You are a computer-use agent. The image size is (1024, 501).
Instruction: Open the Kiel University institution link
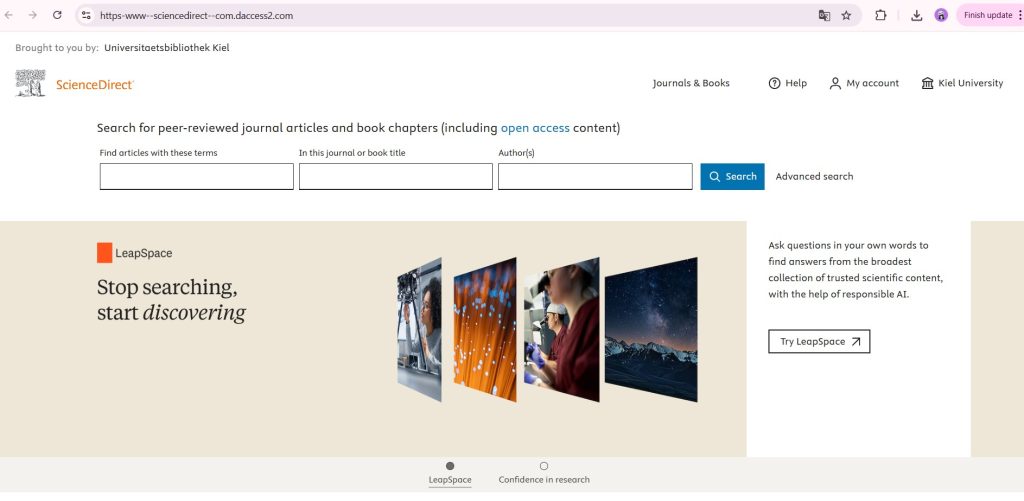(962, 83)
